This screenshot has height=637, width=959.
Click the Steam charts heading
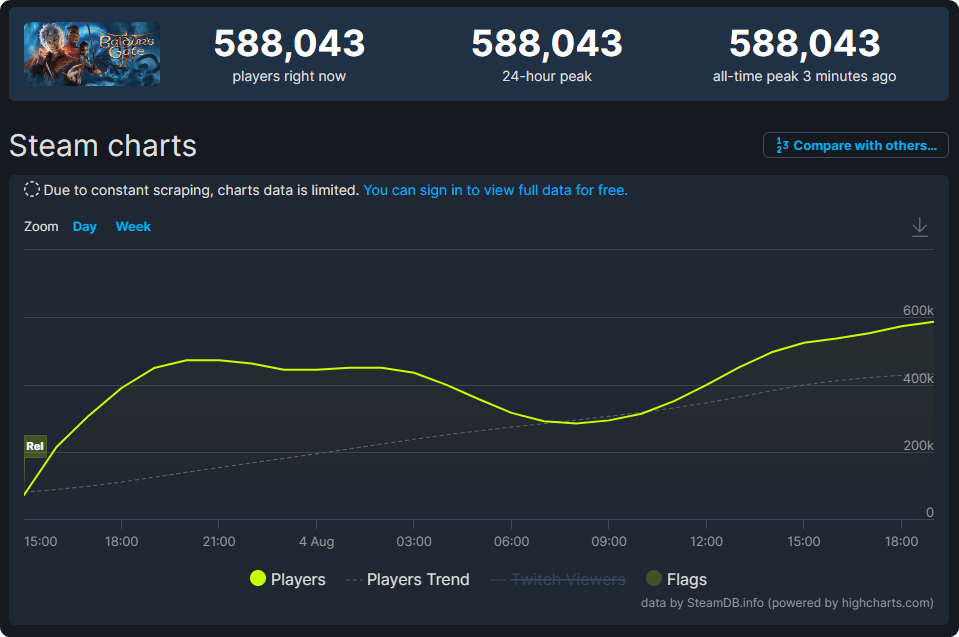[x=103, y=146]
